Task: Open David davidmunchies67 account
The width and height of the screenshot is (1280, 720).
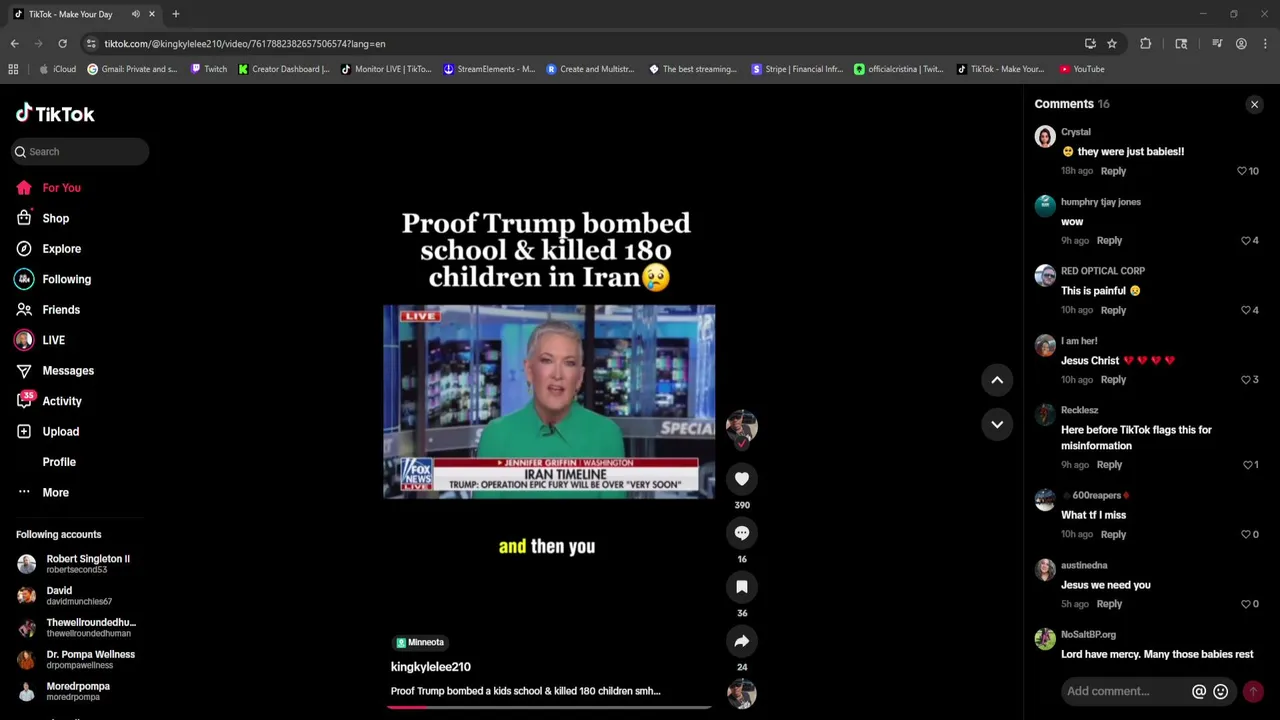Action: click(78, 596)
